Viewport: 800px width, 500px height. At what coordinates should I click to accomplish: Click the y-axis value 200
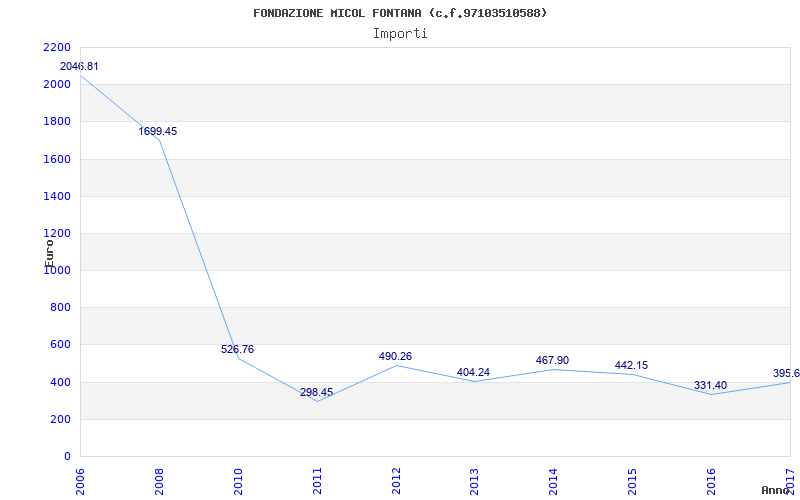60,419
